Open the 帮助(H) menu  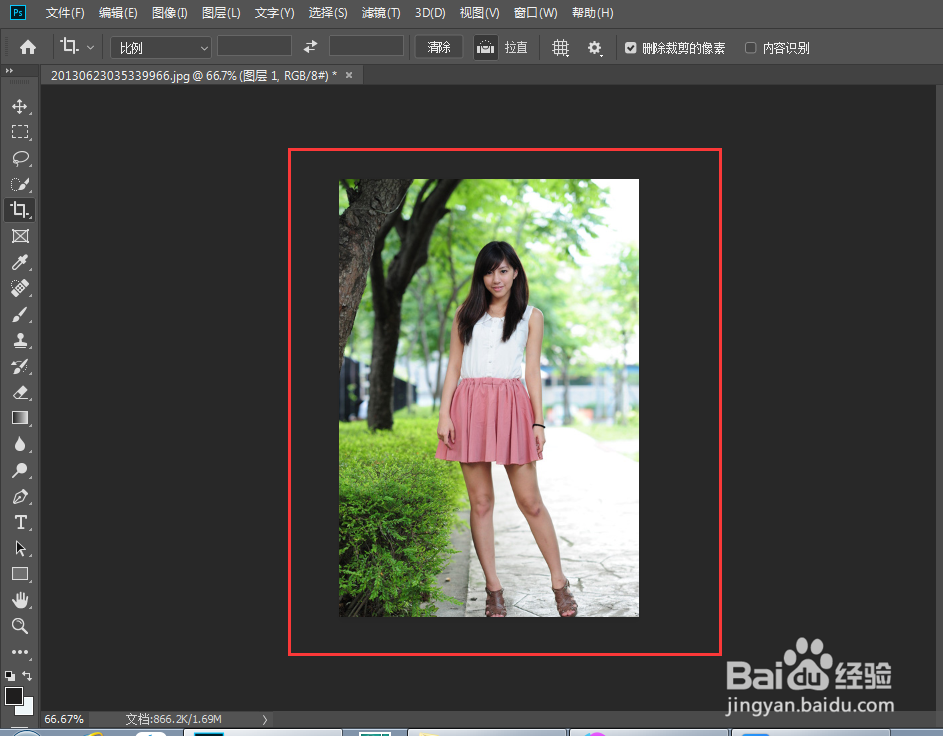pos(592,13)
